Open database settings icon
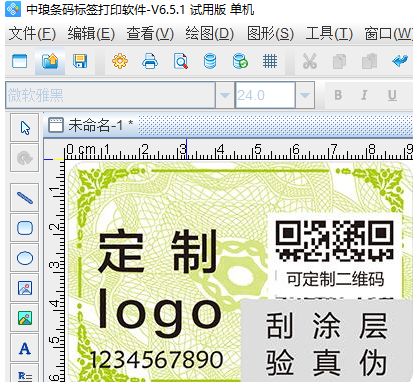417x382 pixels. pyautogui.click(x=210, y=61)
